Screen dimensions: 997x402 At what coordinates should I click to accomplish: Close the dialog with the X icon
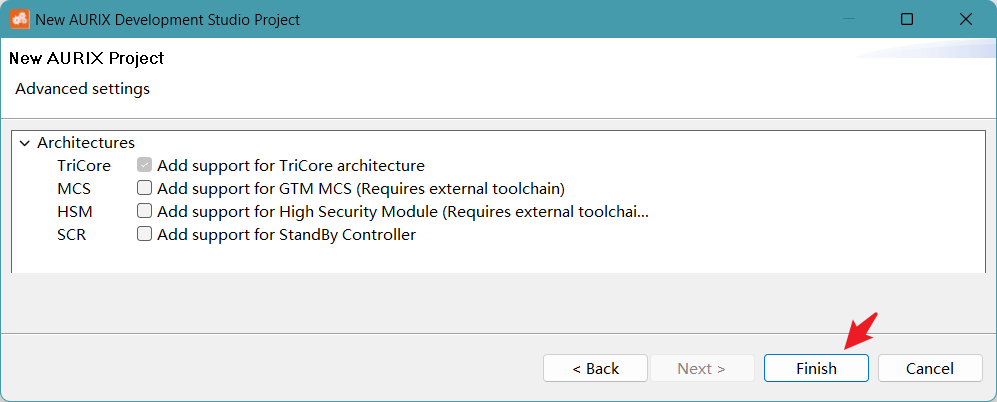pos(966,19)
